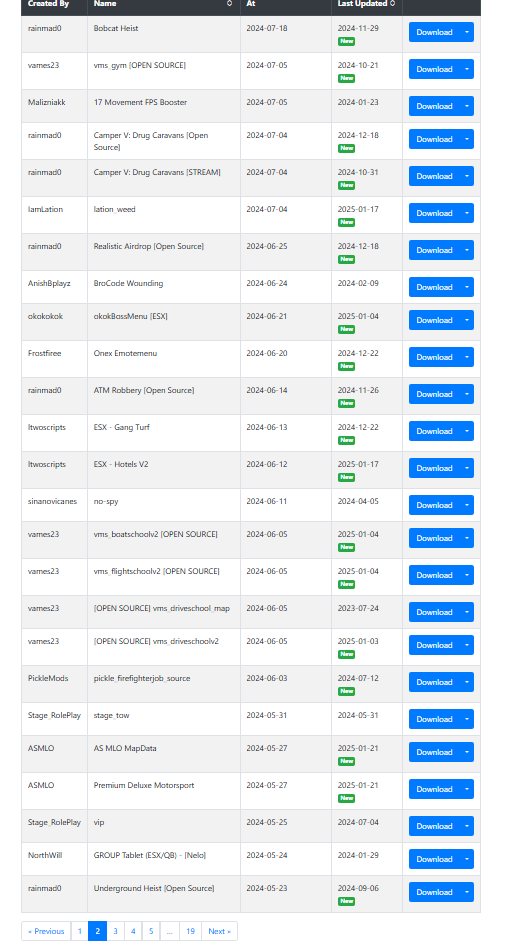Download Bobcat Heist script
The image size is (506, 946).
(x=434, y=32)
